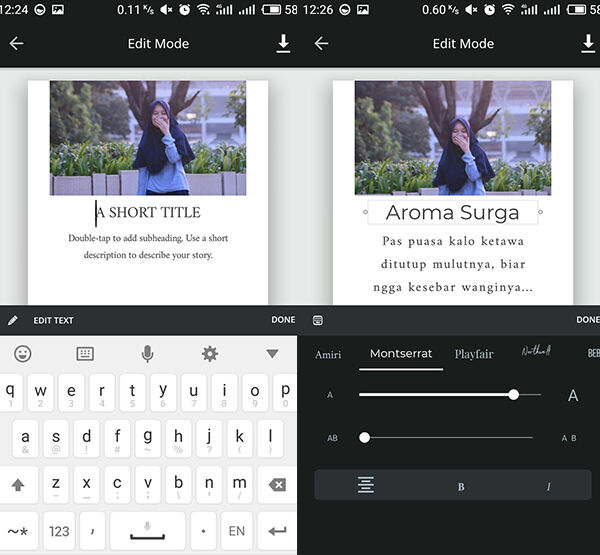Tap left resize handle of title box
This screenshot has width=600, height=555.
coord(365,212)
